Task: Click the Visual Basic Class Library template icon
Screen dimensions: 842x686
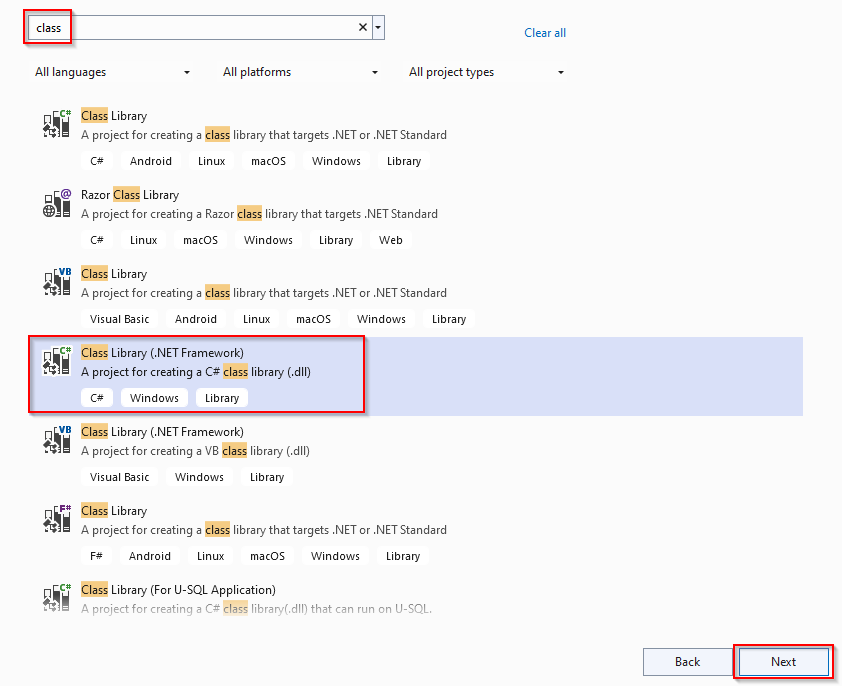Action: click(x=57, y=281)
